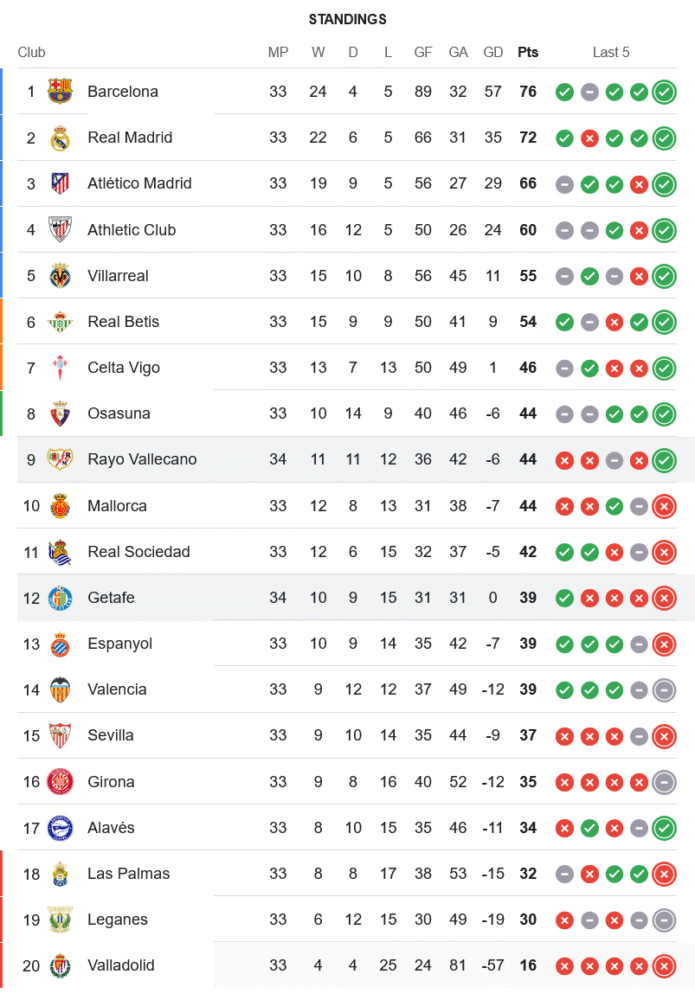This screenshot has height=1000, width=695.
Task: Open the Valladolid team link
Action: tap(121, 966)
